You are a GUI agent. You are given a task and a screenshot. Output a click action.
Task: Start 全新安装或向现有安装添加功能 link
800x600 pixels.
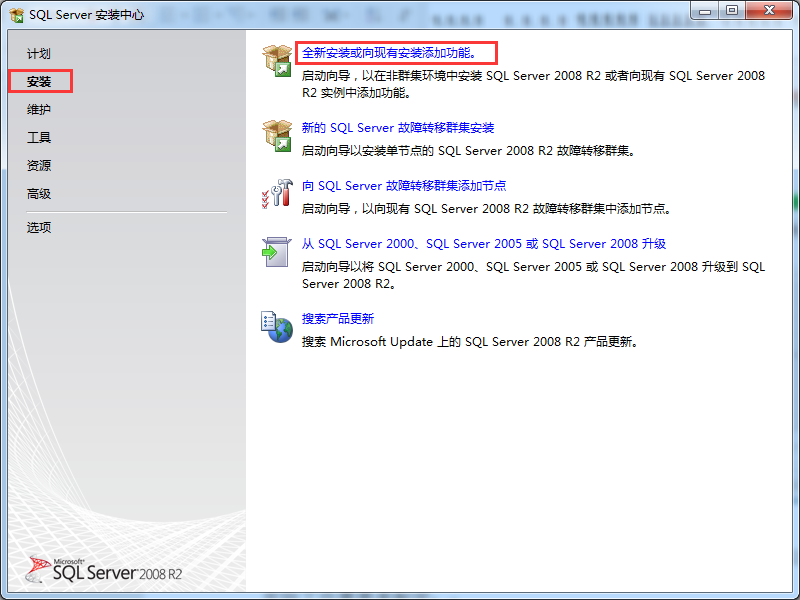coord(389,53)
